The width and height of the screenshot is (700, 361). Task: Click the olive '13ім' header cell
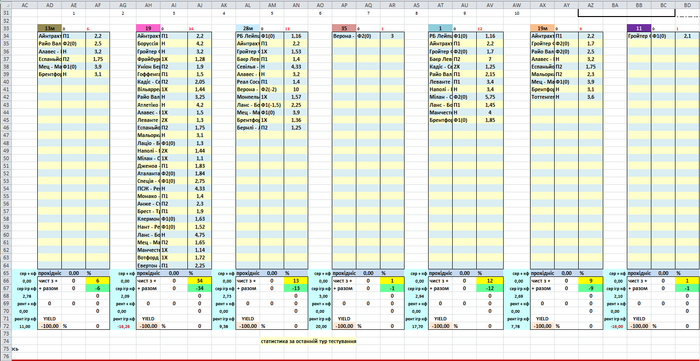click(50, 28)
